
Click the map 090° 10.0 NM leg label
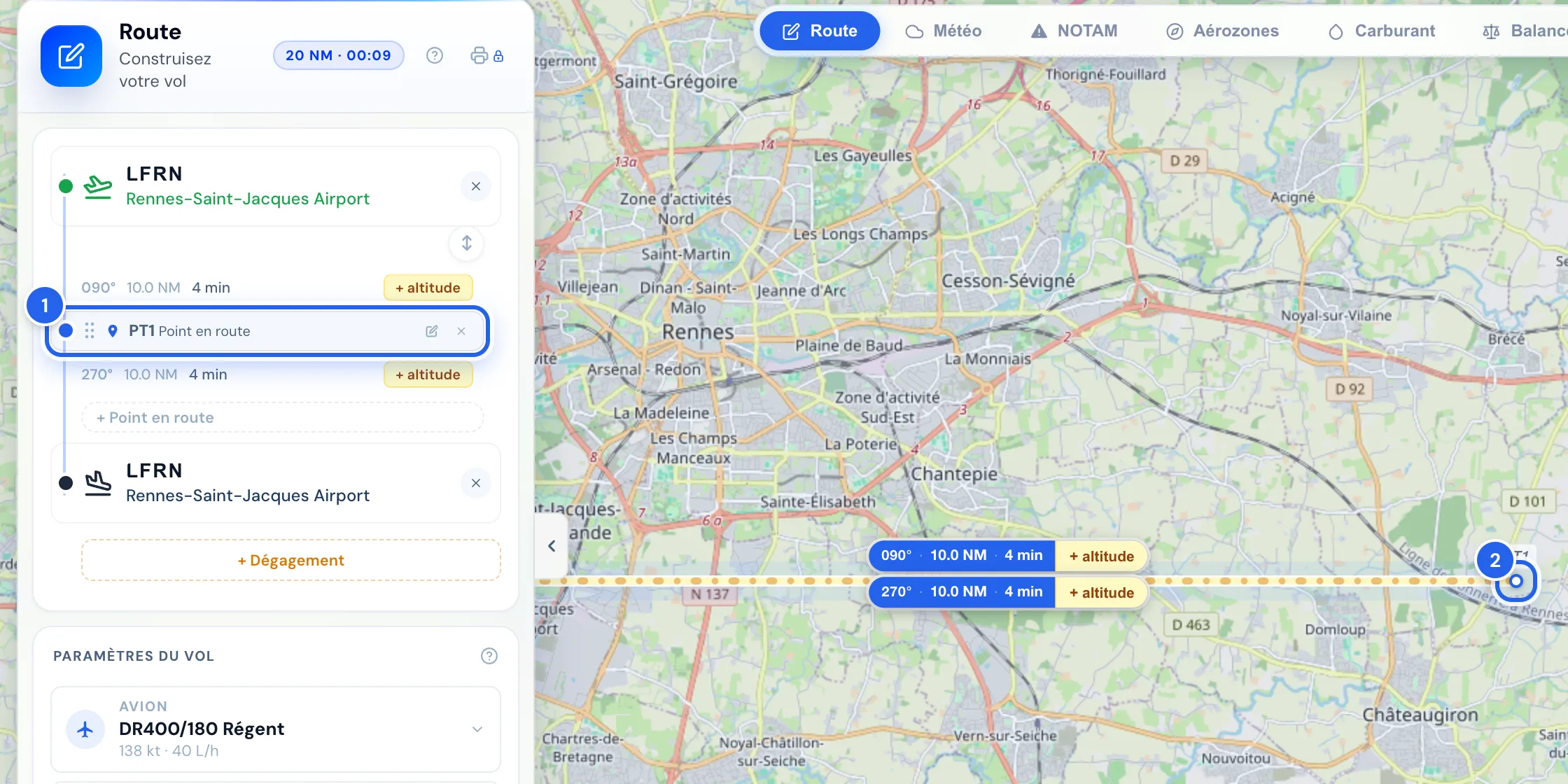coord(962,556)
